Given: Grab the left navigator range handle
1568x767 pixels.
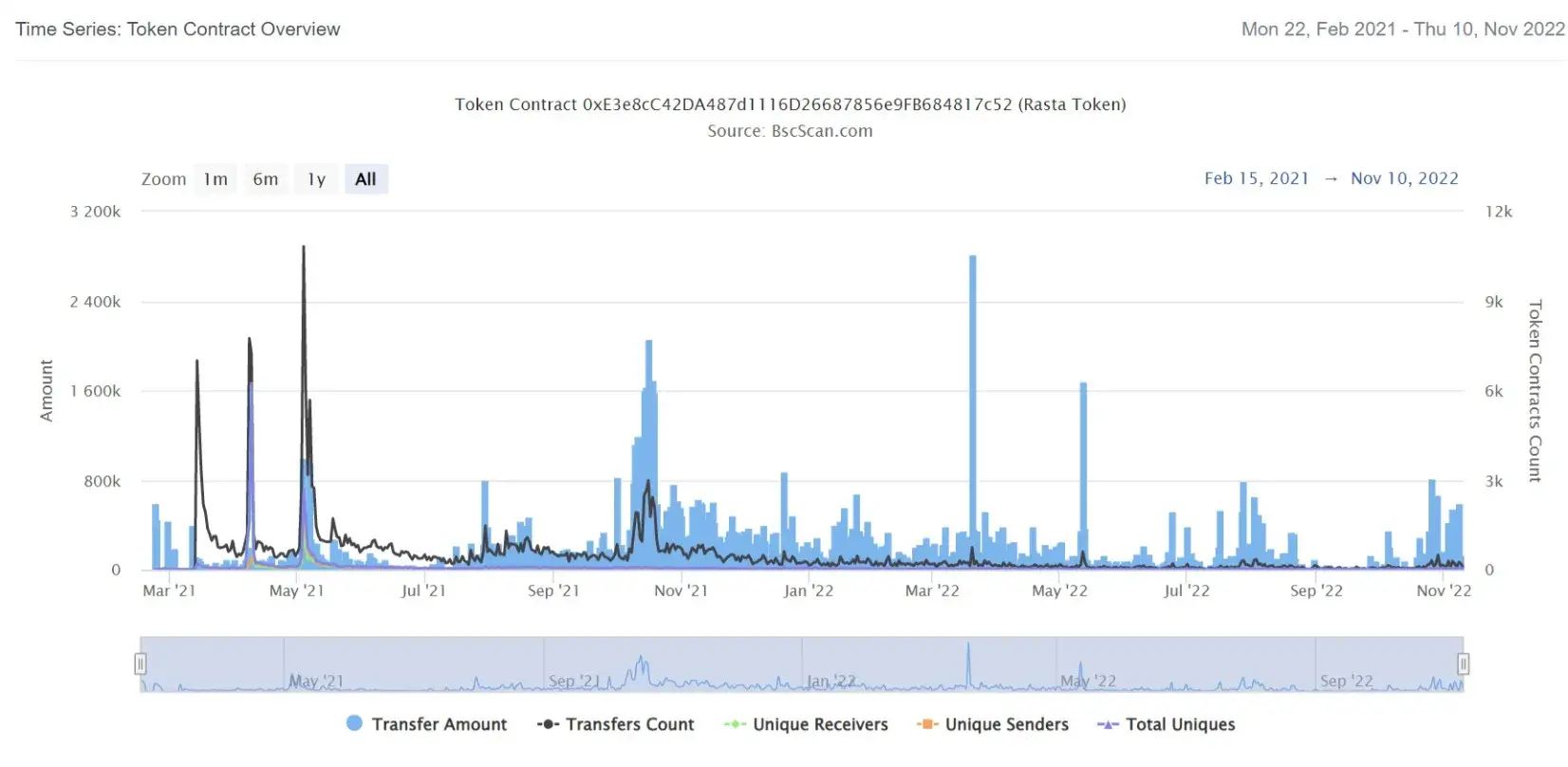Looking at the screenshot, I should pos(140,664).
